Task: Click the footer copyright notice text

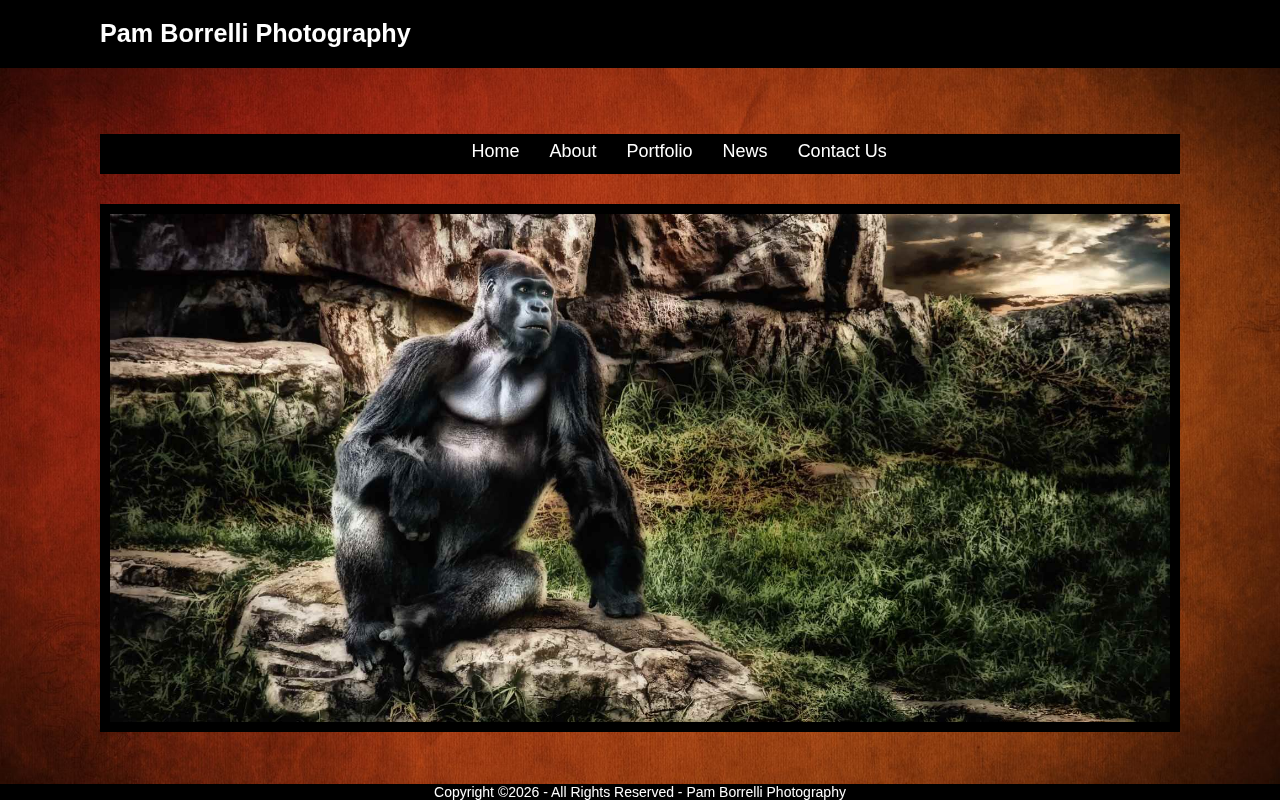Action: pyautogui.click(x=640, y=792)
